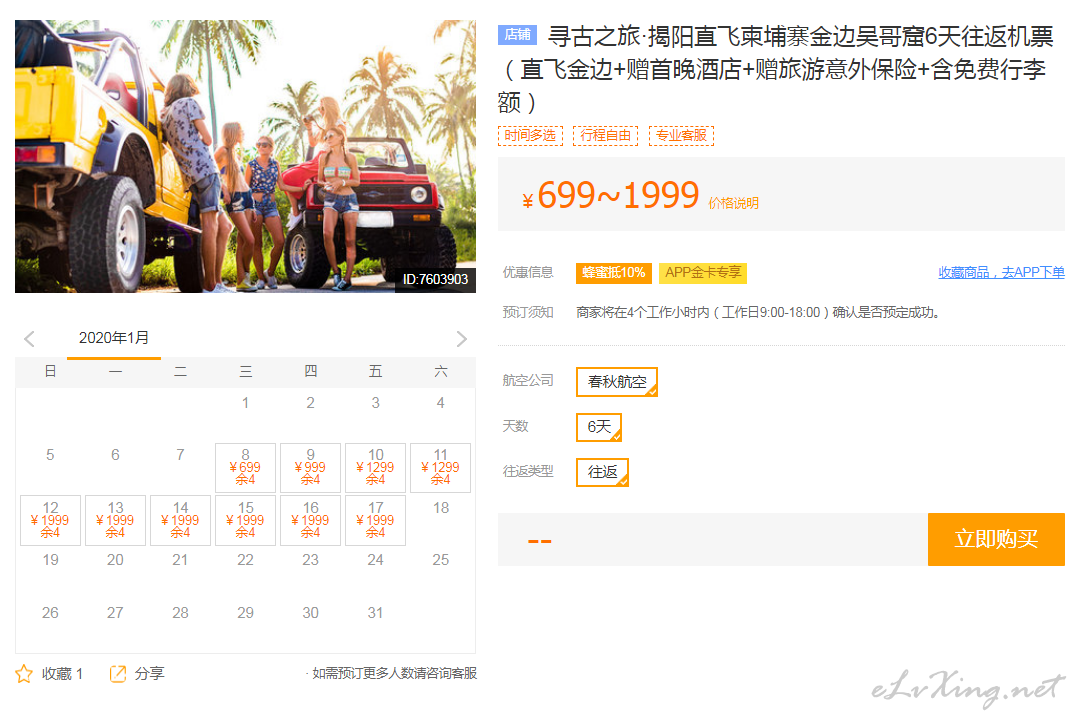The height and width of the screenshot is (722, 1076).
Task: Click calendar date 18
Action: click(x=441, y=508)
